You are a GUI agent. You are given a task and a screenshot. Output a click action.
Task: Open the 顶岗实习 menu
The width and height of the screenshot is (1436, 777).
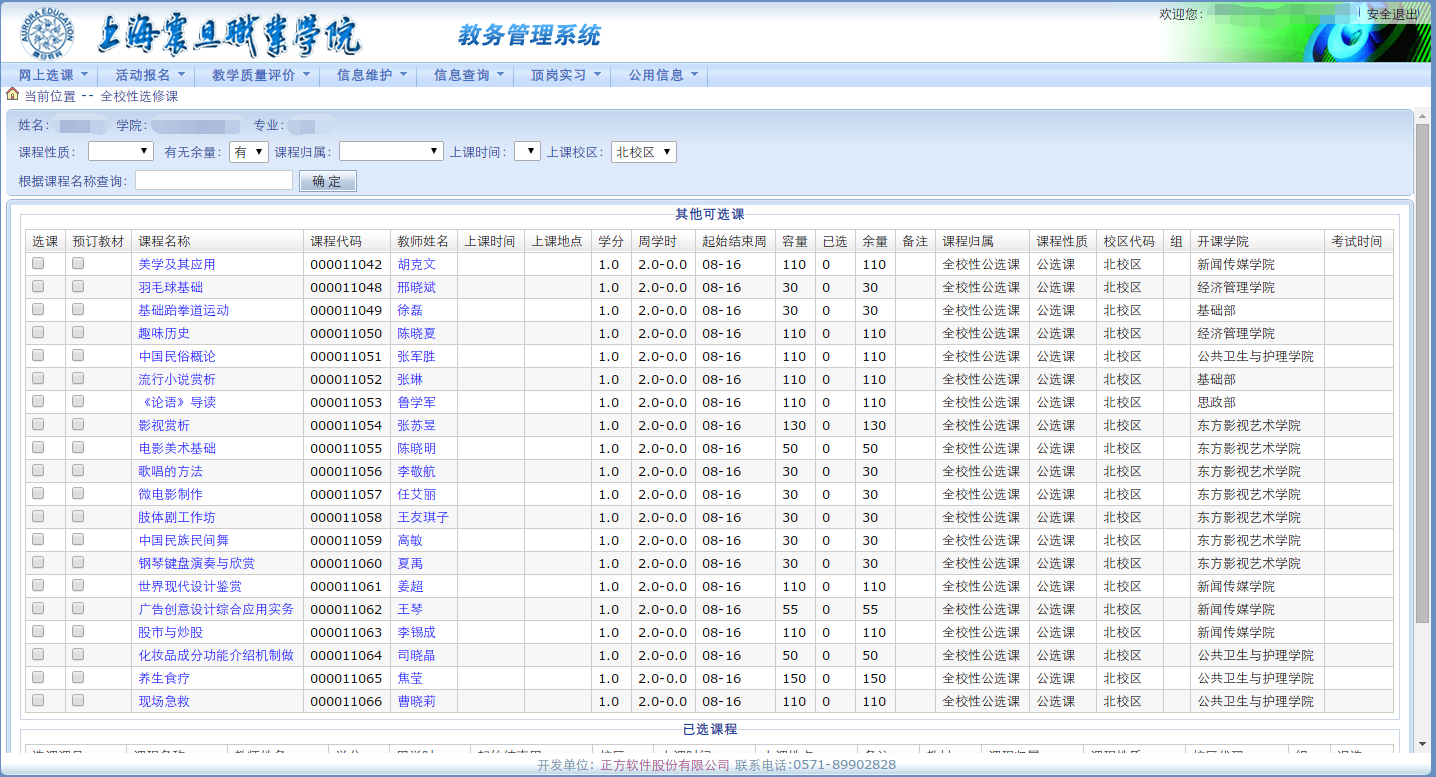pyautogui.click(x=565, y=75)
